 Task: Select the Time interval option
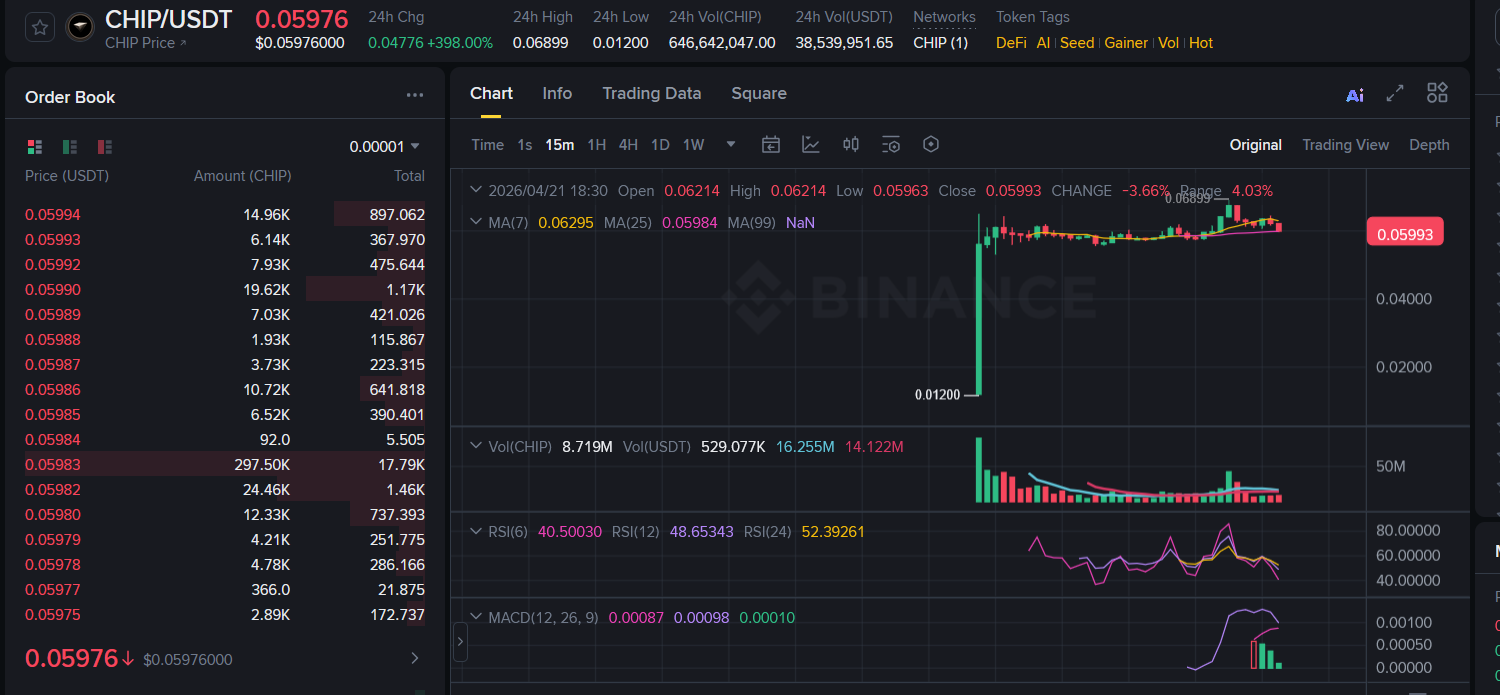(487, 145)
